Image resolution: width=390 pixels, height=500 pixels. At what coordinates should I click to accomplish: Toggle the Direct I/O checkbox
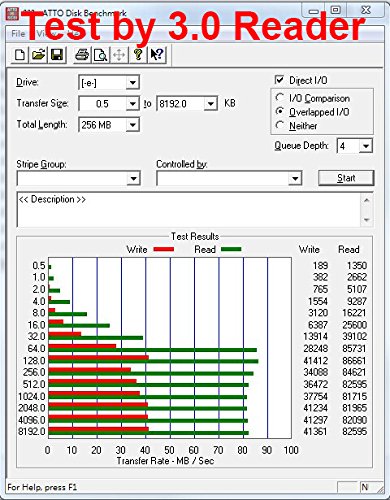click(x=279, y=80)
